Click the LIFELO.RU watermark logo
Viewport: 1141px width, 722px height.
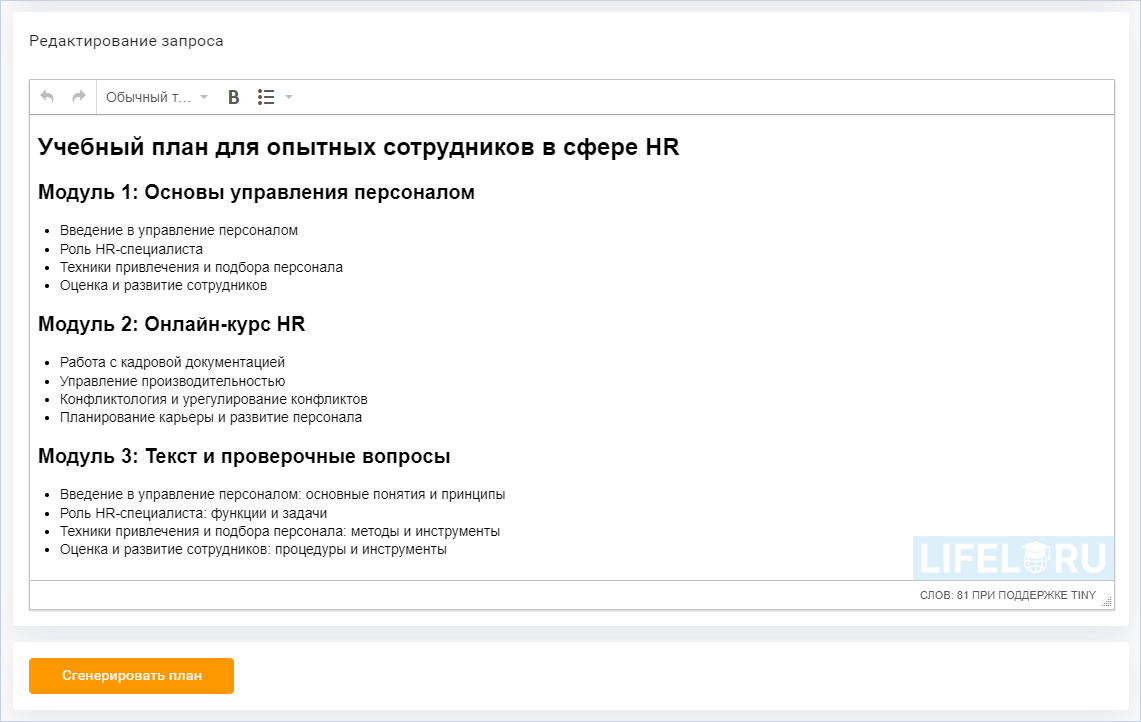(1013, 557)
